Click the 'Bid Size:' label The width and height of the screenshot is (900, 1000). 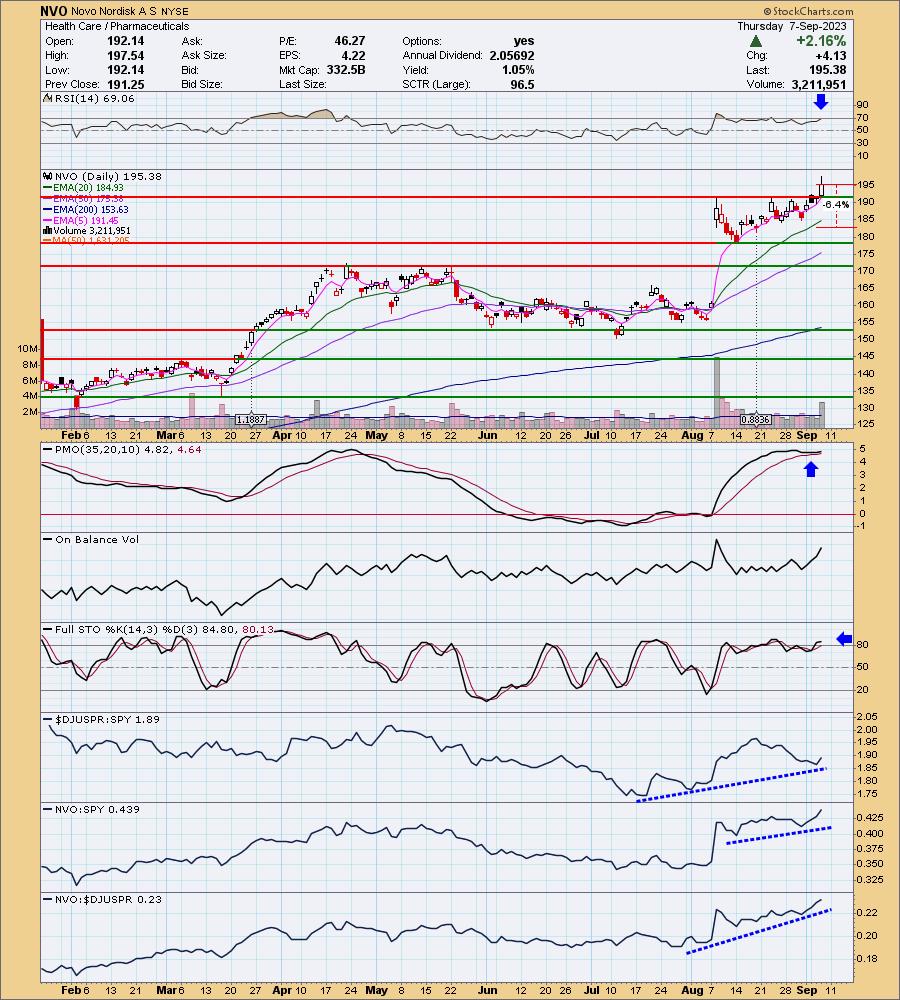tap(202, 84)
